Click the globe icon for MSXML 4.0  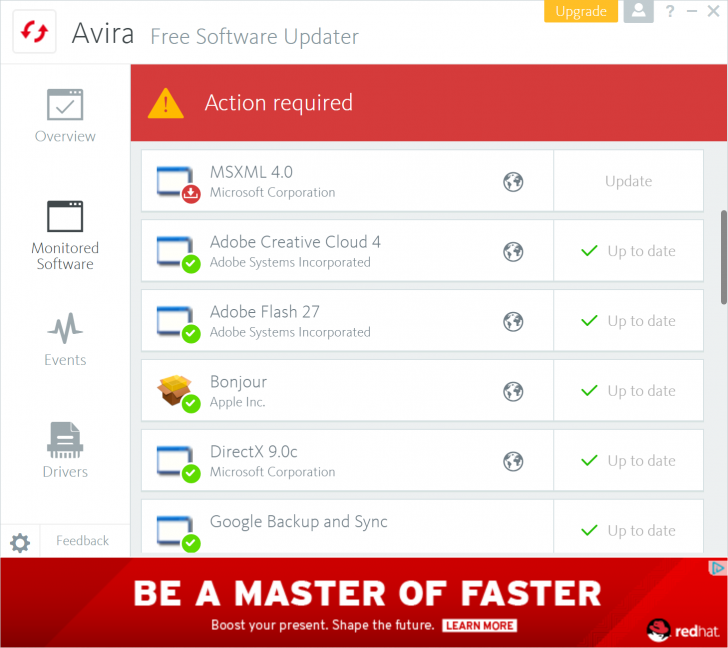pos(513,182)
